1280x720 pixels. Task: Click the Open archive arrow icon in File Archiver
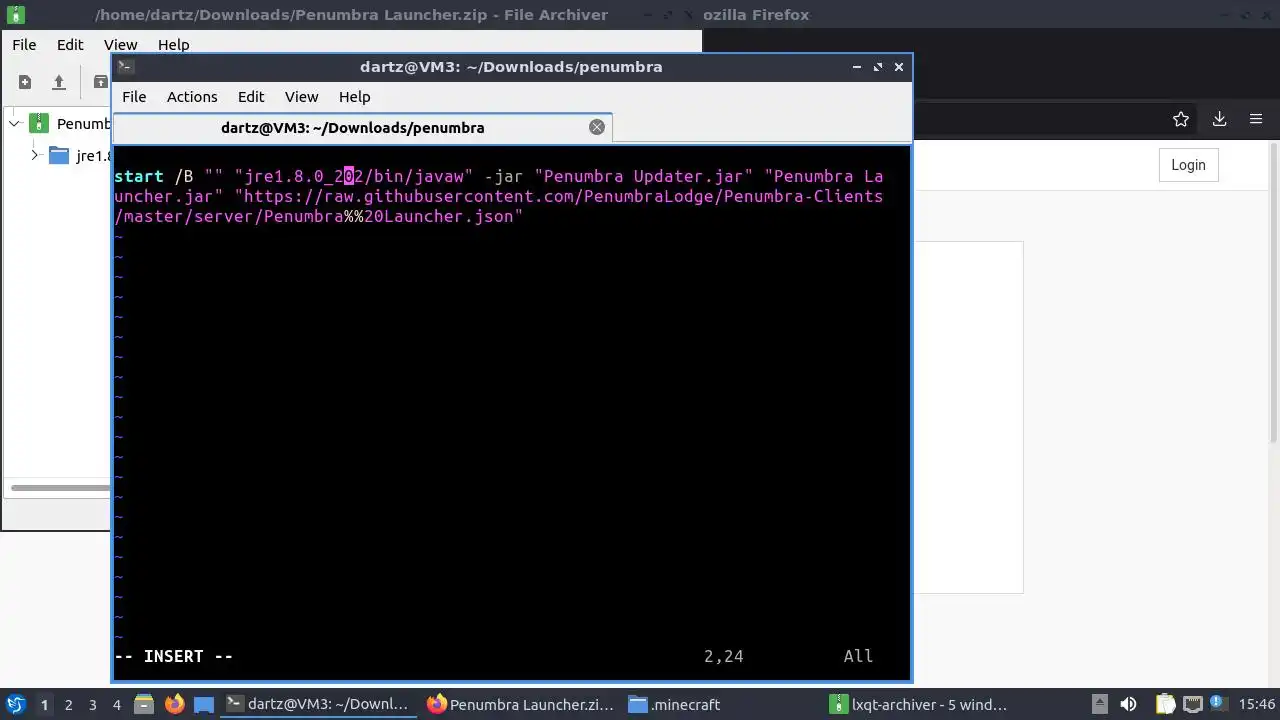coord(59,82)
